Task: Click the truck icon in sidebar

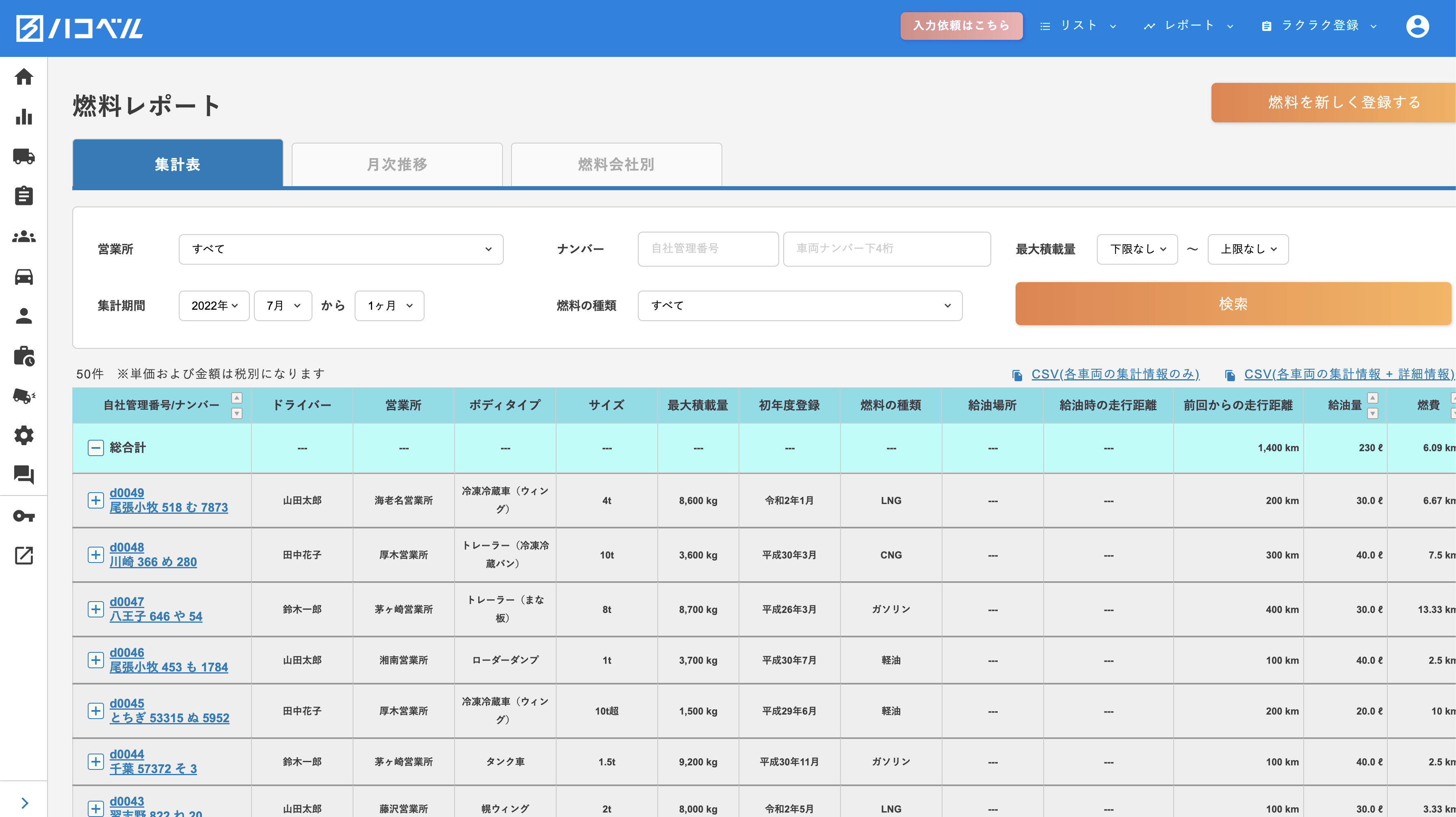Action: tap(24, 156)
